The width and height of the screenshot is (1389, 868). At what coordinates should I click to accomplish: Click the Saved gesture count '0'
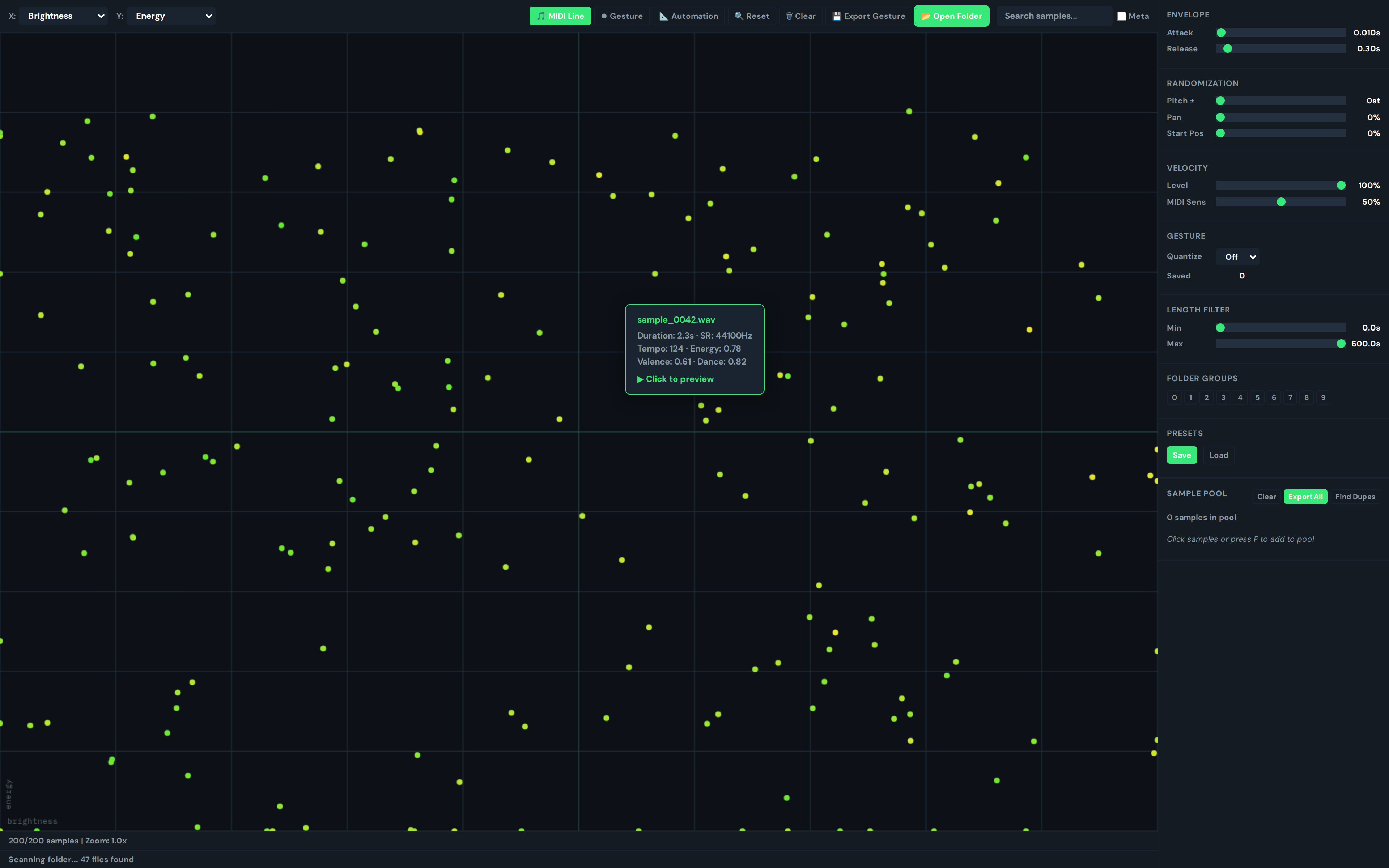1241,276
